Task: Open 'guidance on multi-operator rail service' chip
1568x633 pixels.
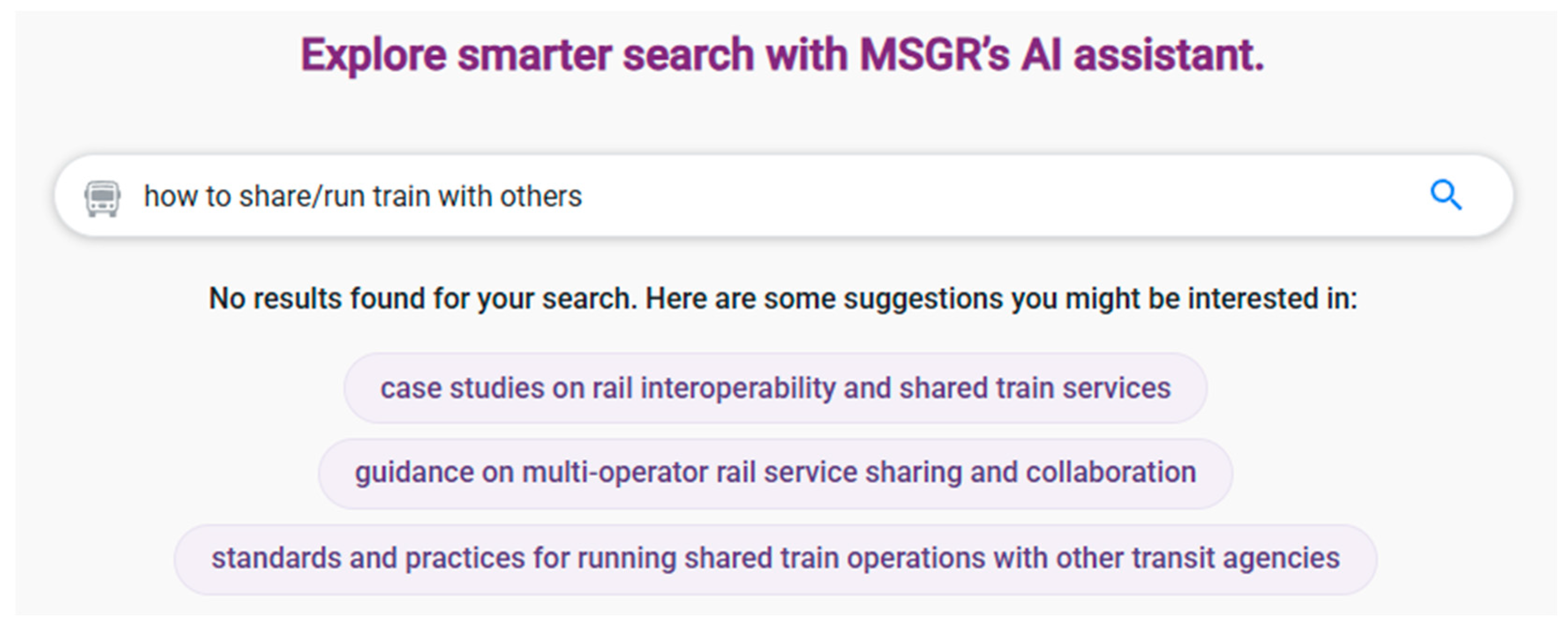Action: [x=775, y=473]
